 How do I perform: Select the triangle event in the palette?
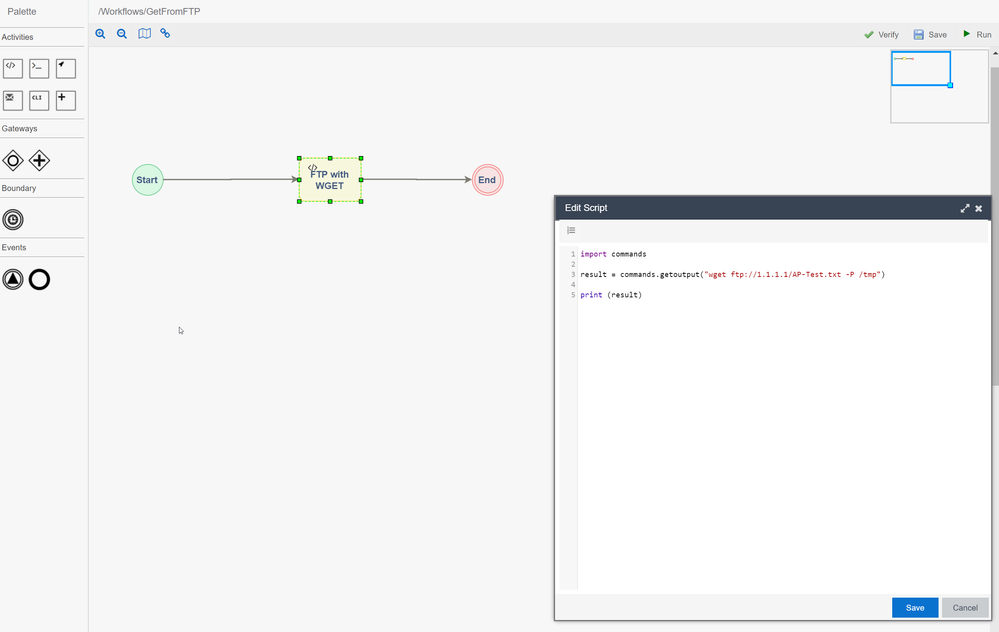click(x=12, y=280)
